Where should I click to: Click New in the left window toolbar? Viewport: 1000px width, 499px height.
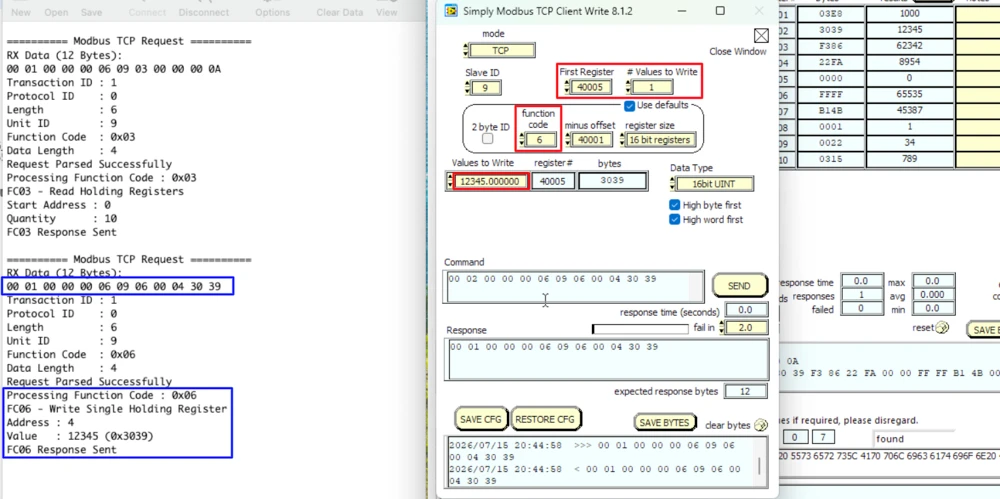coord(21,12)
